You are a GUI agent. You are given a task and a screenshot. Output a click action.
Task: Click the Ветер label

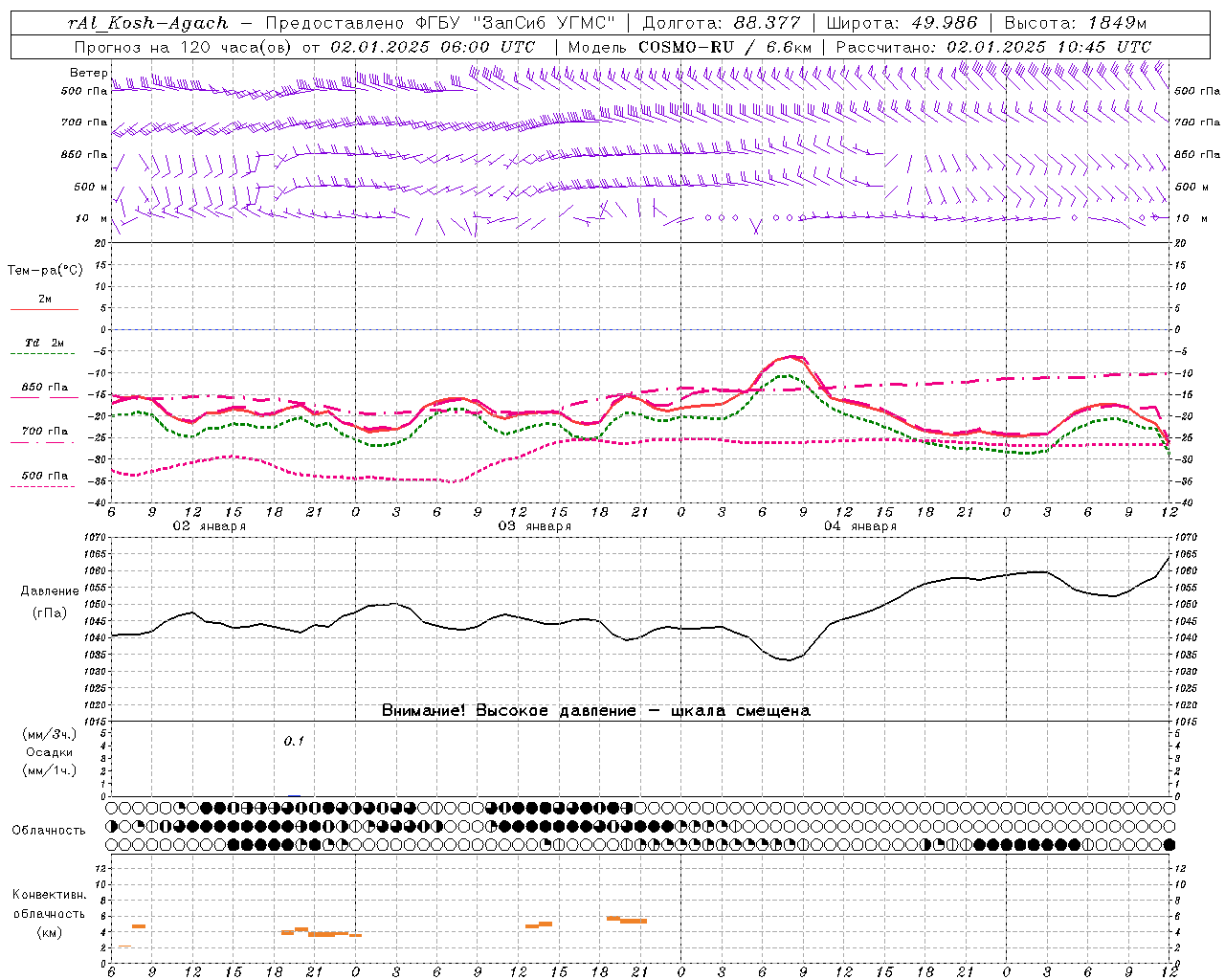pyautogui.click(x=89, y=73)
